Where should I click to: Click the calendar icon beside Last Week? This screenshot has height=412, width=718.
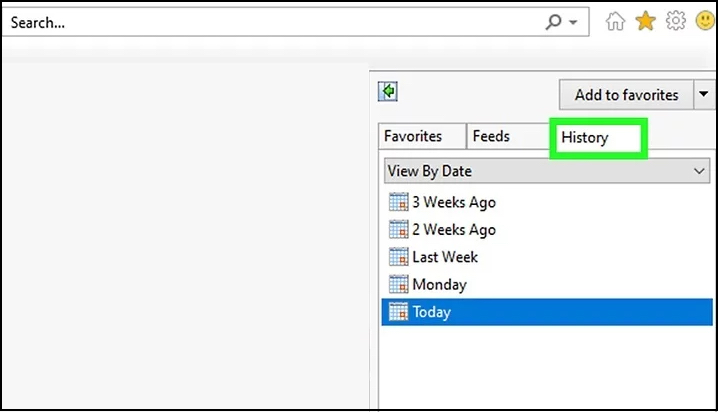click(398, 257)
